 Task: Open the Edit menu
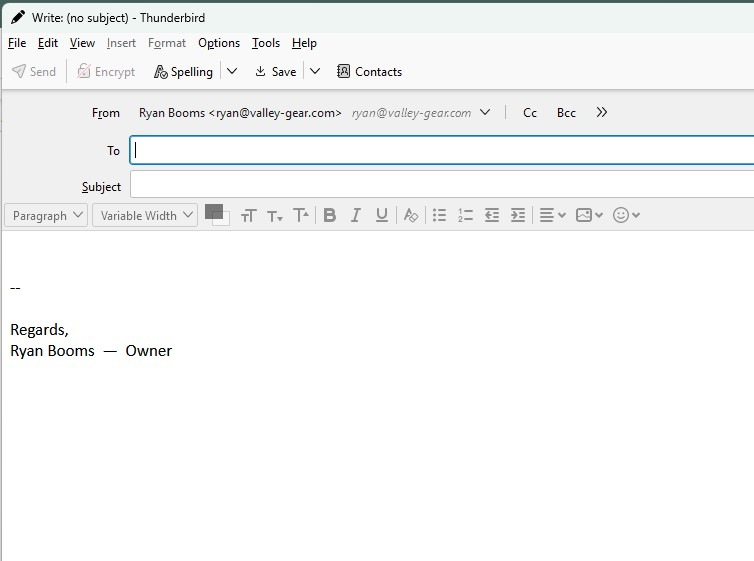pos(48,43)
